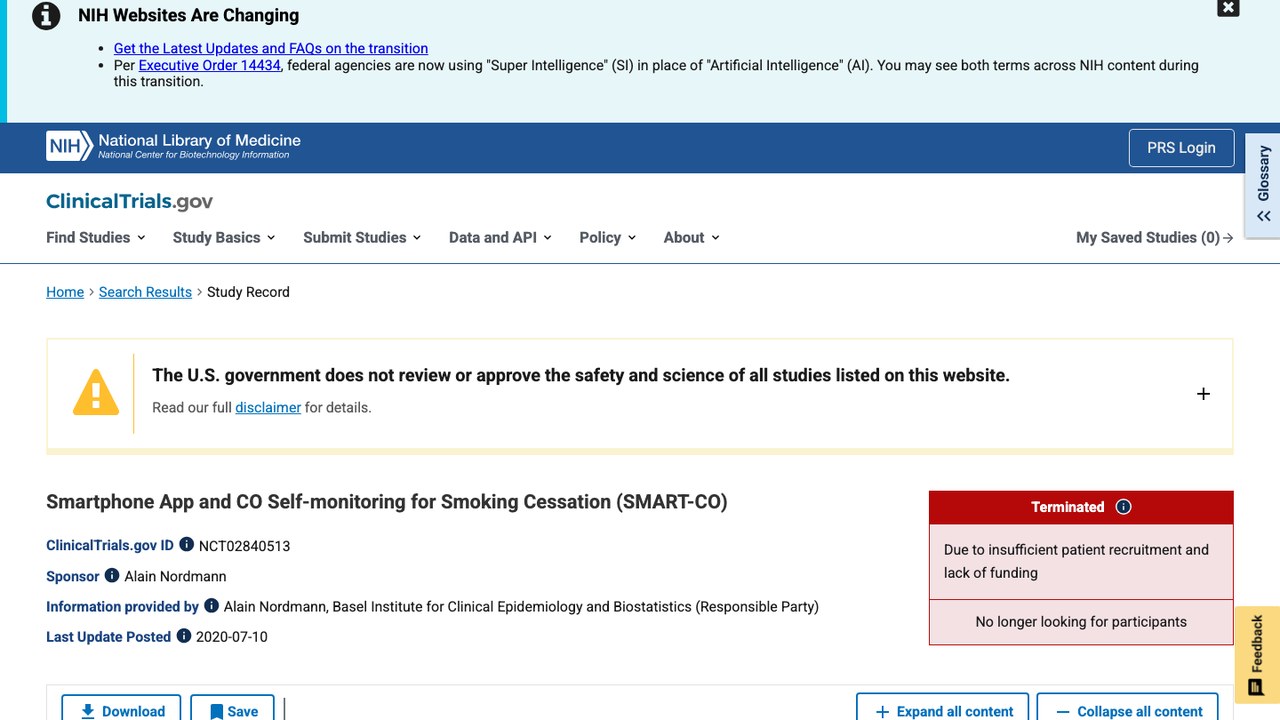
Task: Click 'No longer looking for participants' text
Action: pyautogui.click(x=1081, y=622)
